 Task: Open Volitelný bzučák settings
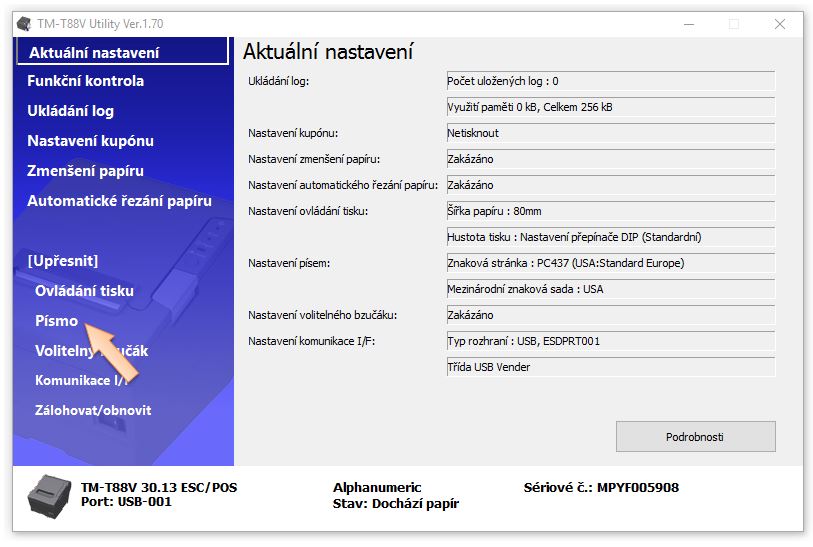point(91,351)
